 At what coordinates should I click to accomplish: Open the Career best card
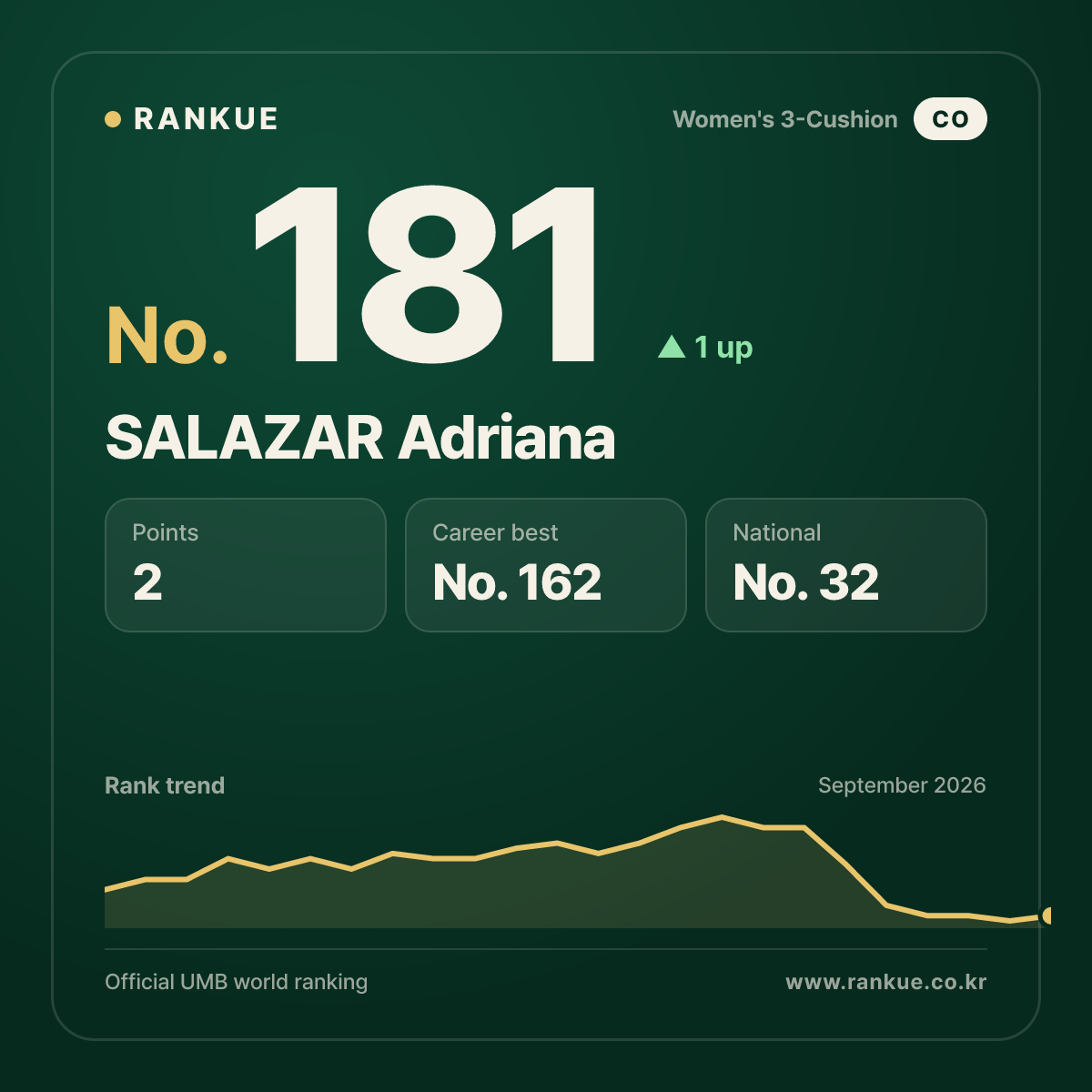coord(546,565)
